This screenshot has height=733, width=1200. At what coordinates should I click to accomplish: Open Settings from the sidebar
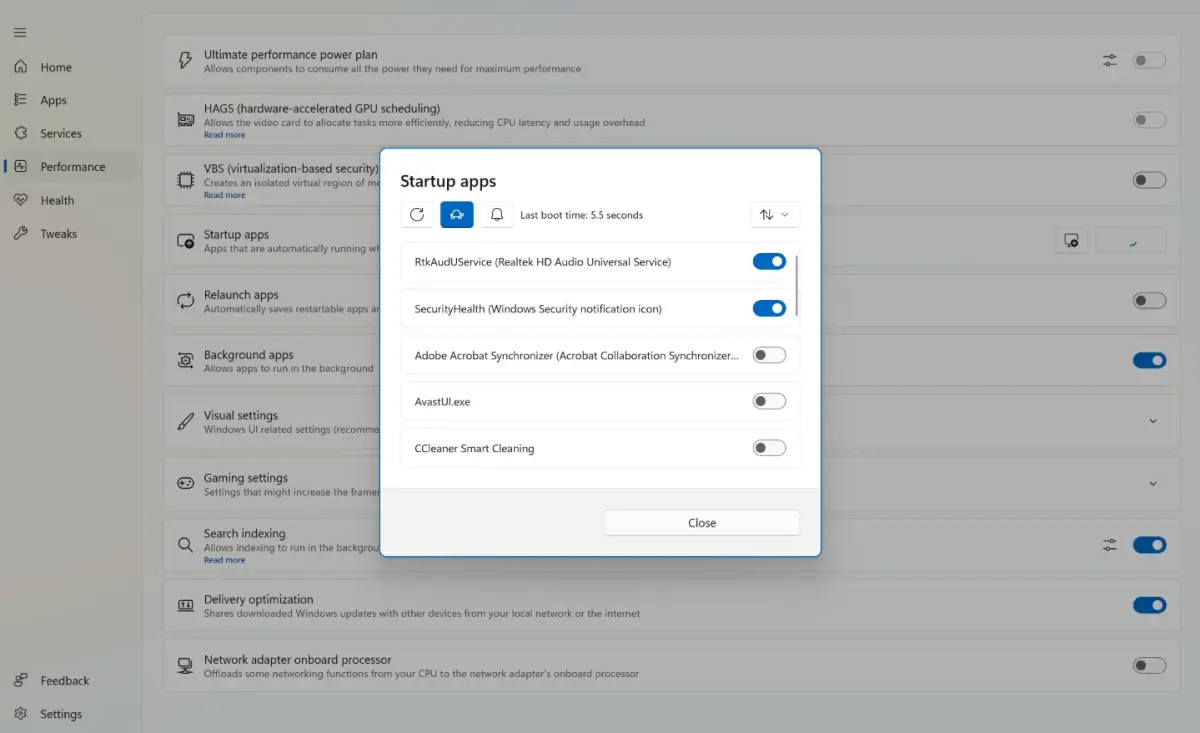(x=70, y=714)
